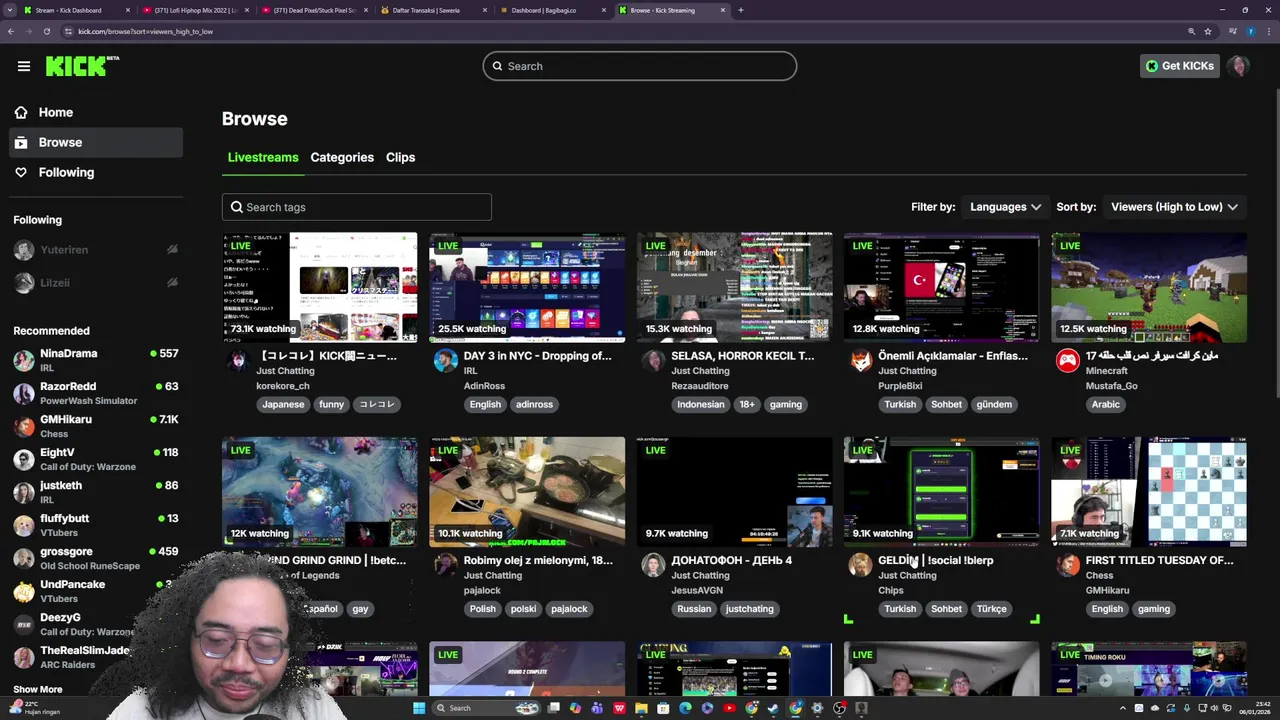Switch to the Clips tab

coord(400,157)
